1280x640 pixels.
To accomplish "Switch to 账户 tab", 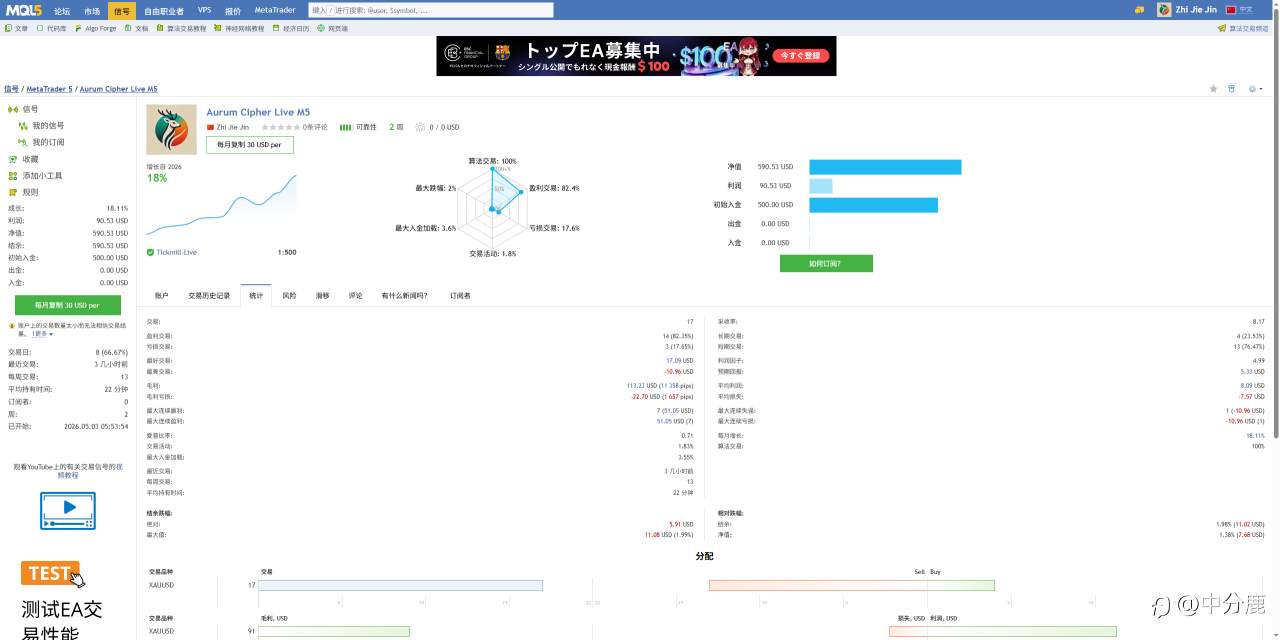I will [162, 296].
